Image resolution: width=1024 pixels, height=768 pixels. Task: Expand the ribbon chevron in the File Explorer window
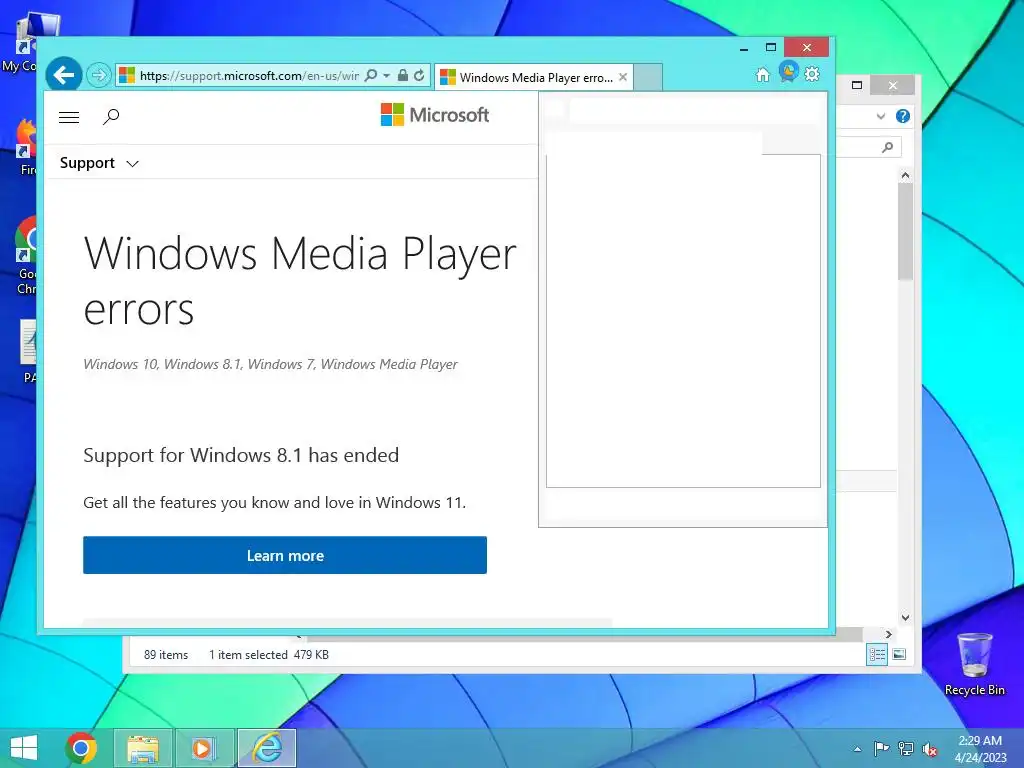[881, 116]
